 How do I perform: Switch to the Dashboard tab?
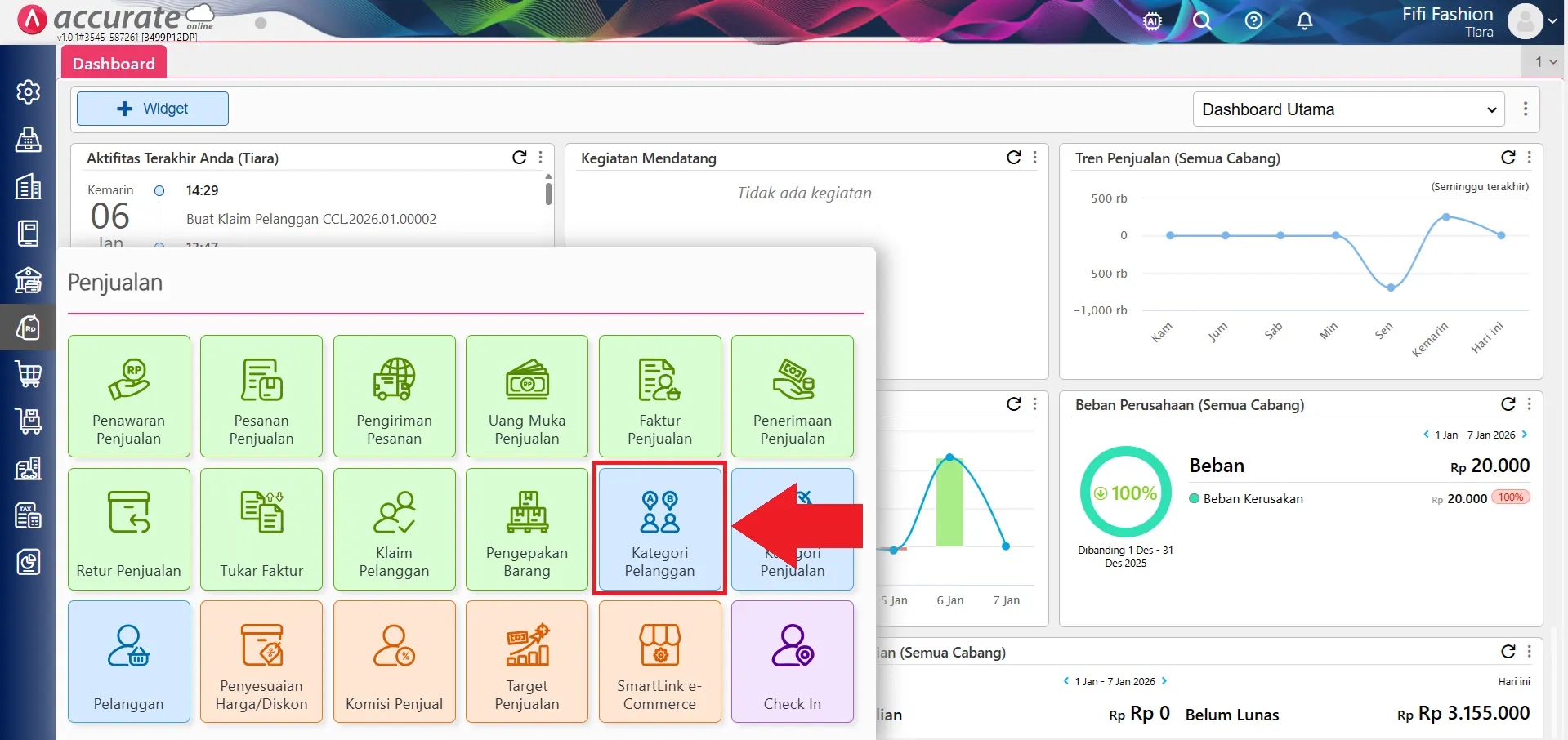tap(114, 64)
